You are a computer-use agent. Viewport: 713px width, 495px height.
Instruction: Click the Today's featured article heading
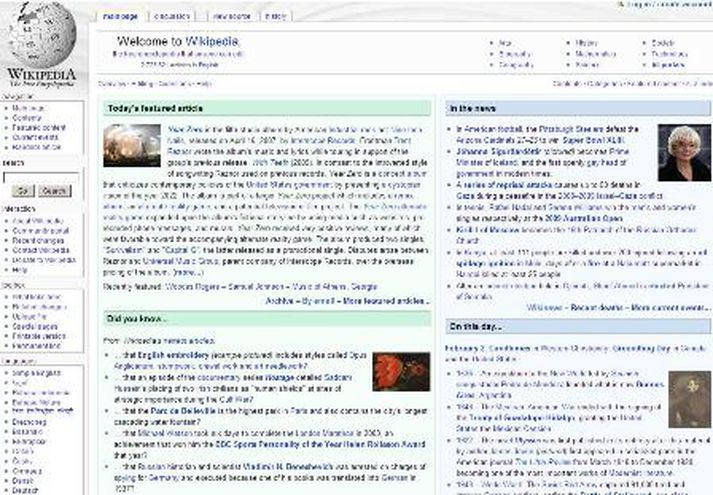(156, 108)
